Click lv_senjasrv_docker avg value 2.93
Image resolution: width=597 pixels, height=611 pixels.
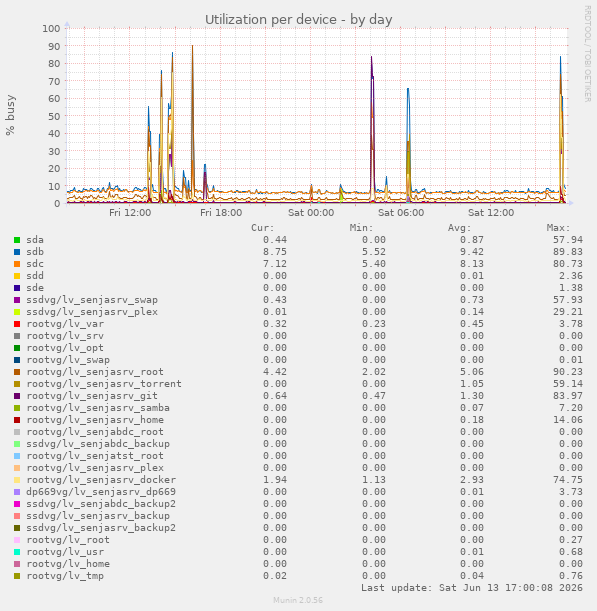(472, 480)
